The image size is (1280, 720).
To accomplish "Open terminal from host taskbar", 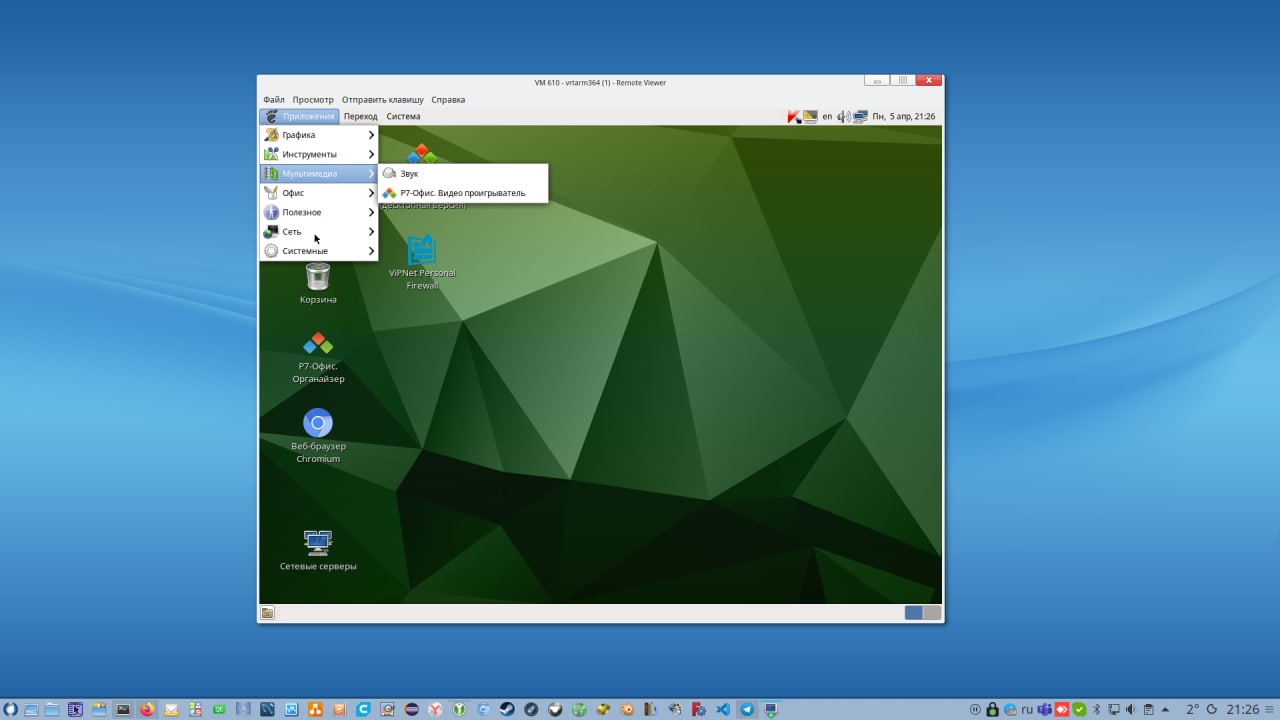I will (x=123, y=709).
